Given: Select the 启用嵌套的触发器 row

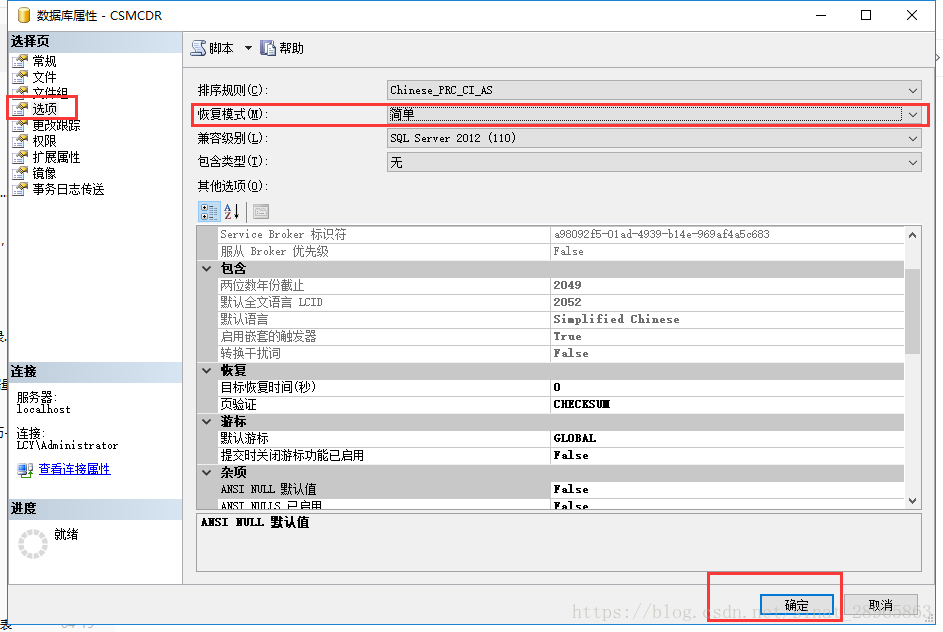Looking at the screenshot, I should [561, 336].
